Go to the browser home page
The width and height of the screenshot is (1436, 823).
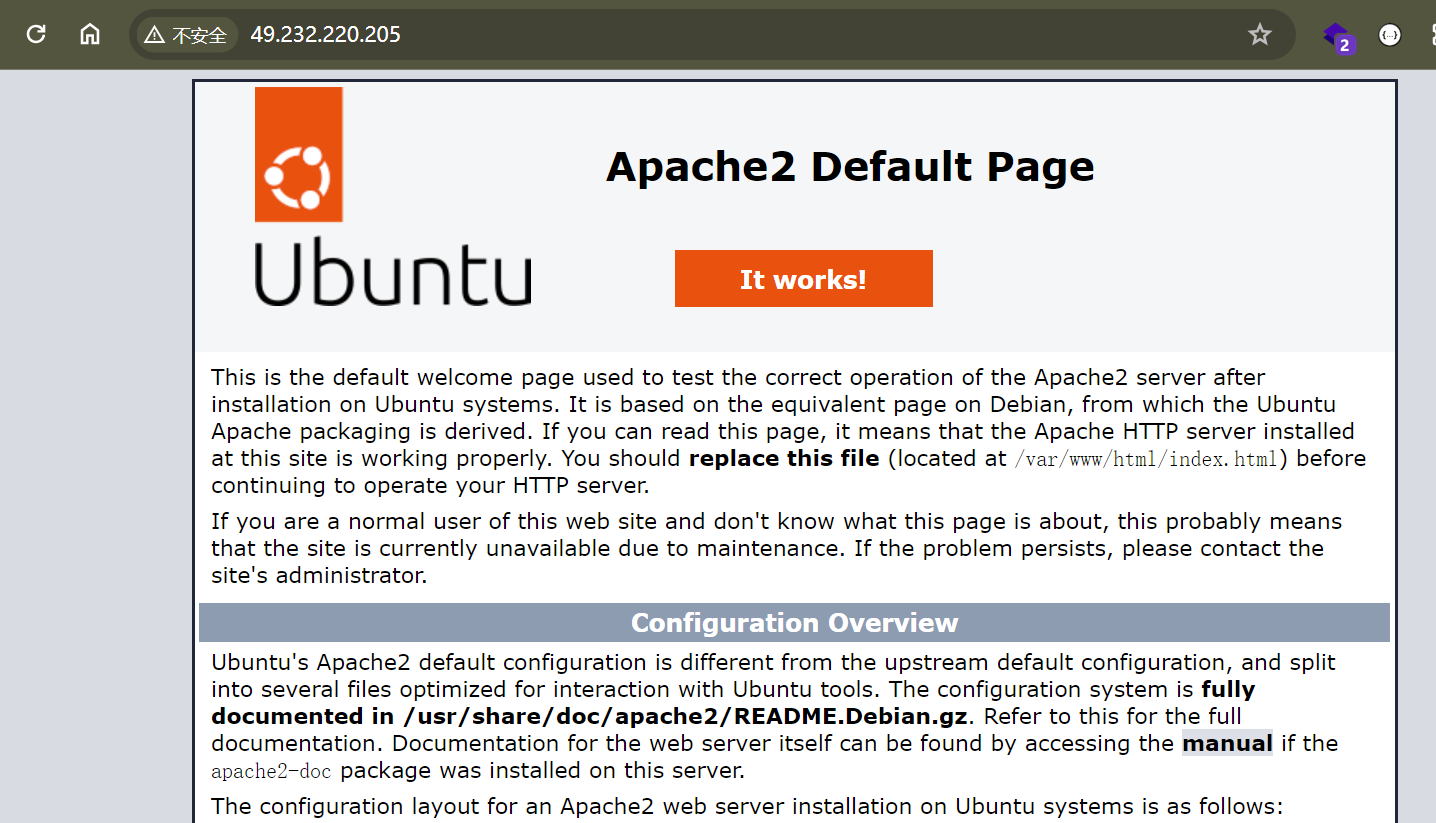pyautogui.click(x=90, y=34)
